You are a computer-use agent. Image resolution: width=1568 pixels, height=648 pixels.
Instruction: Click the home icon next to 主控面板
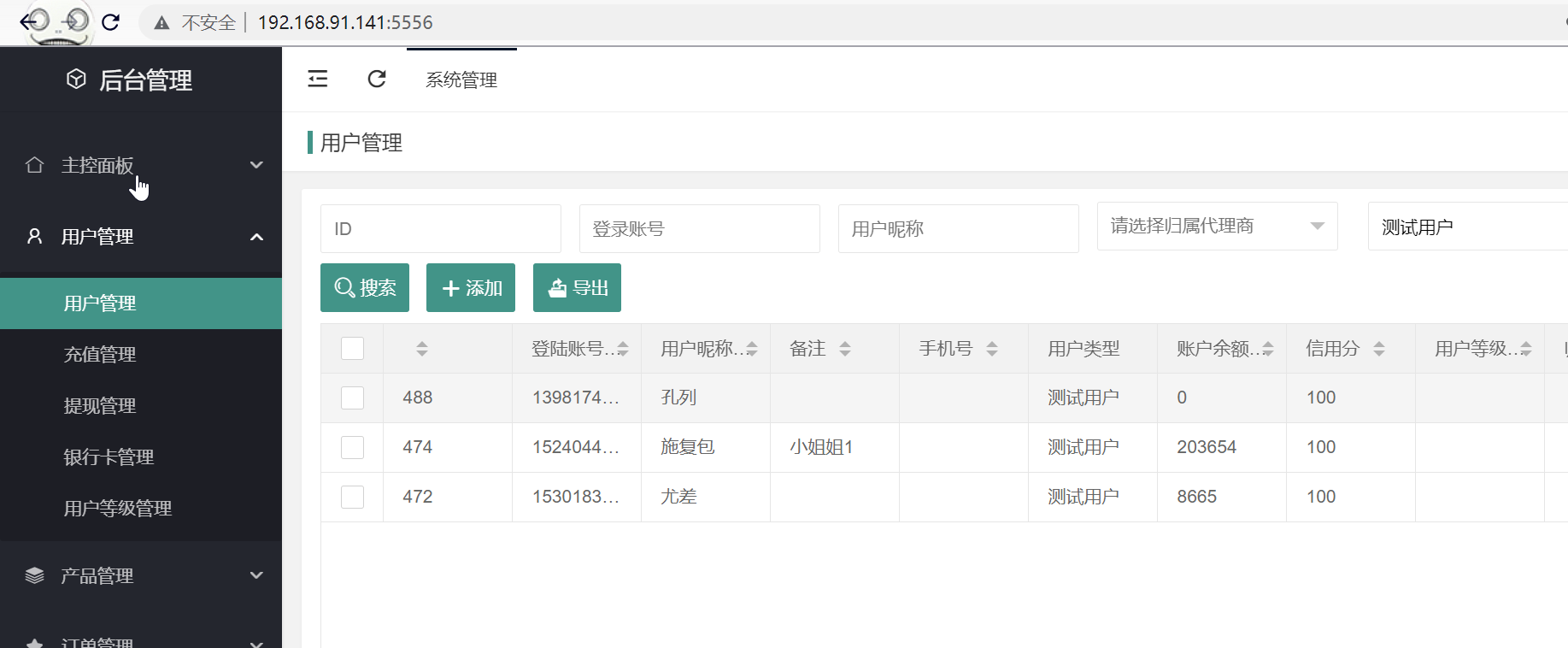coord(34,164)
